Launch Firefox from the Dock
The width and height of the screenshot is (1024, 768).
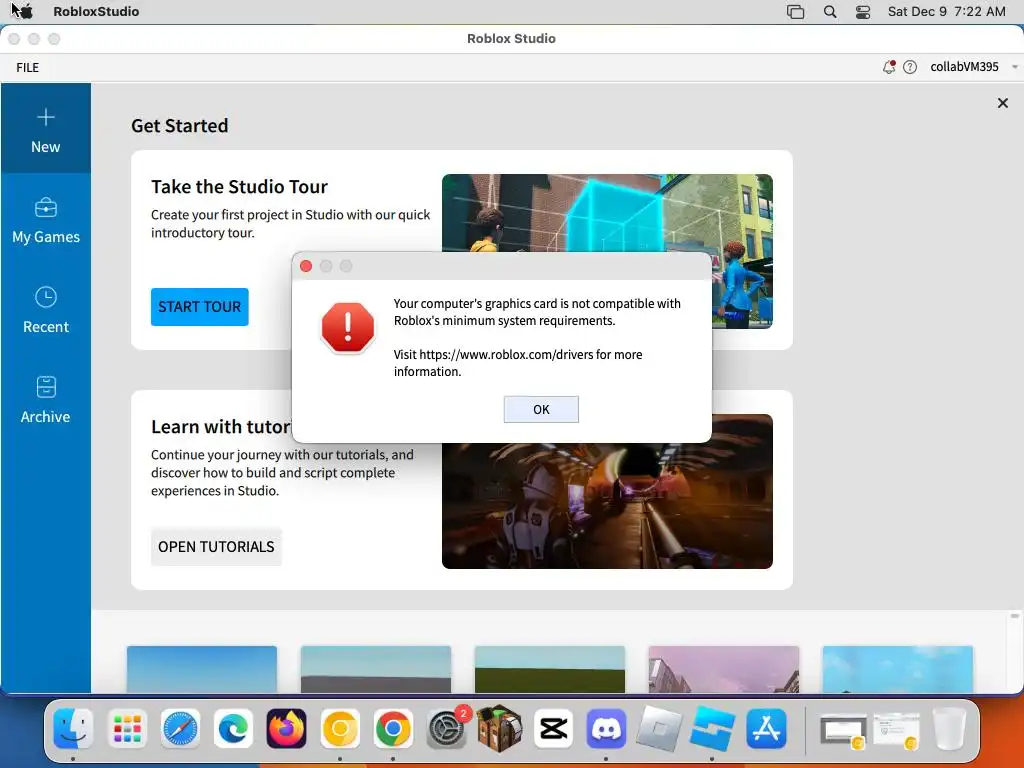pyautogui.click(x=287, y=728)
